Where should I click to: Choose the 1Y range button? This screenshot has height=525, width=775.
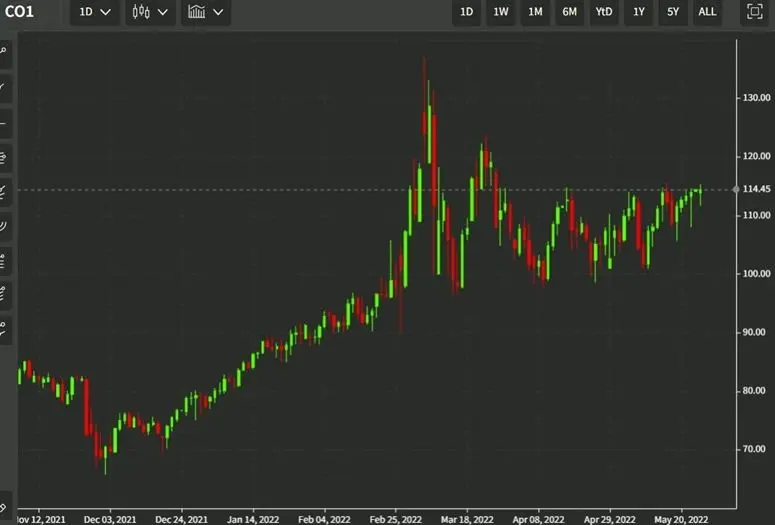click(x=638, y=13)
